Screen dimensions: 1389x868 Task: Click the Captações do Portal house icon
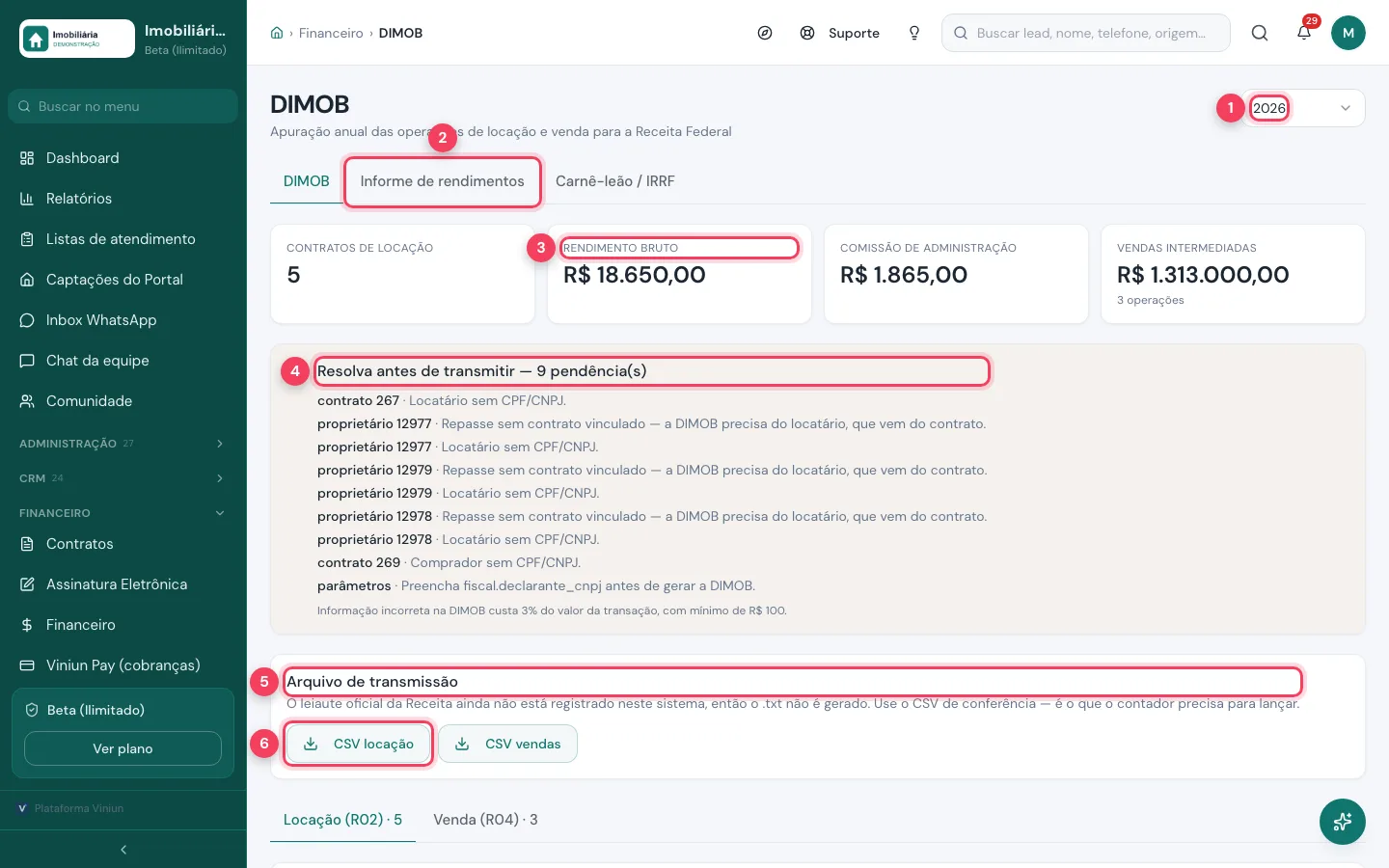(27, 280)
